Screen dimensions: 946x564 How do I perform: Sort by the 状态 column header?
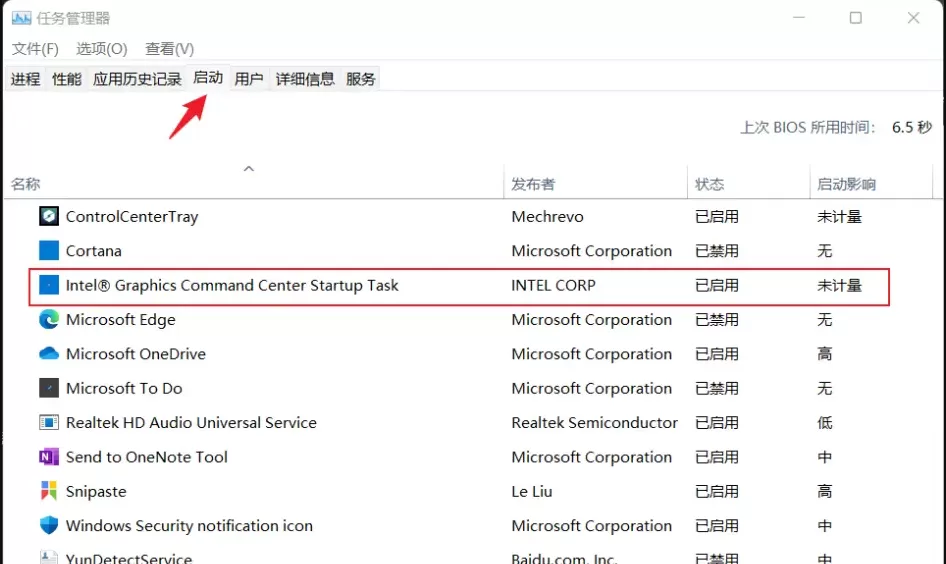(x=710, y=184)
